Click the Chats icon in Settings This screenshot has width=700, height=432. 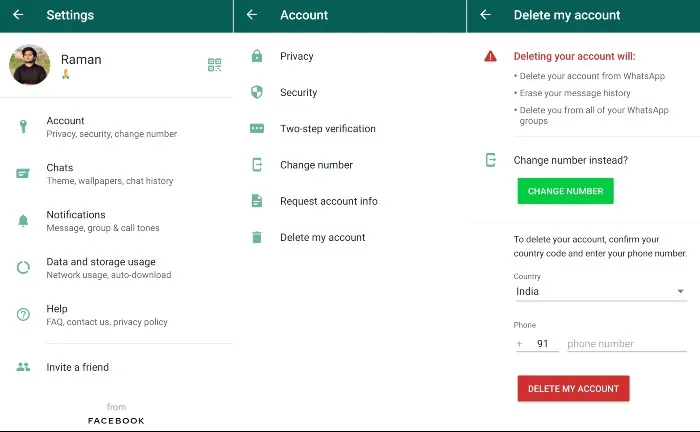click(x=23, y=173)
